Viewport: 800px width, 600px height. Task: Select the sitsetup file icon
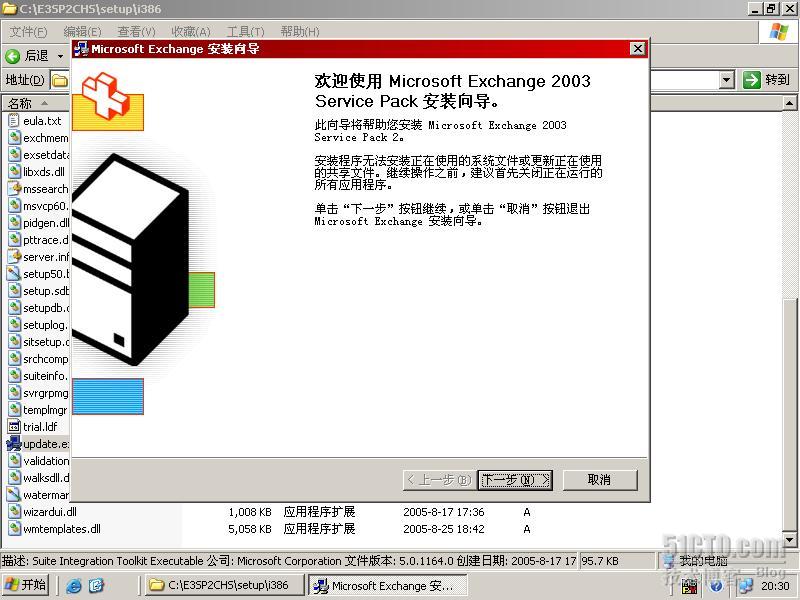coord(14,342)
